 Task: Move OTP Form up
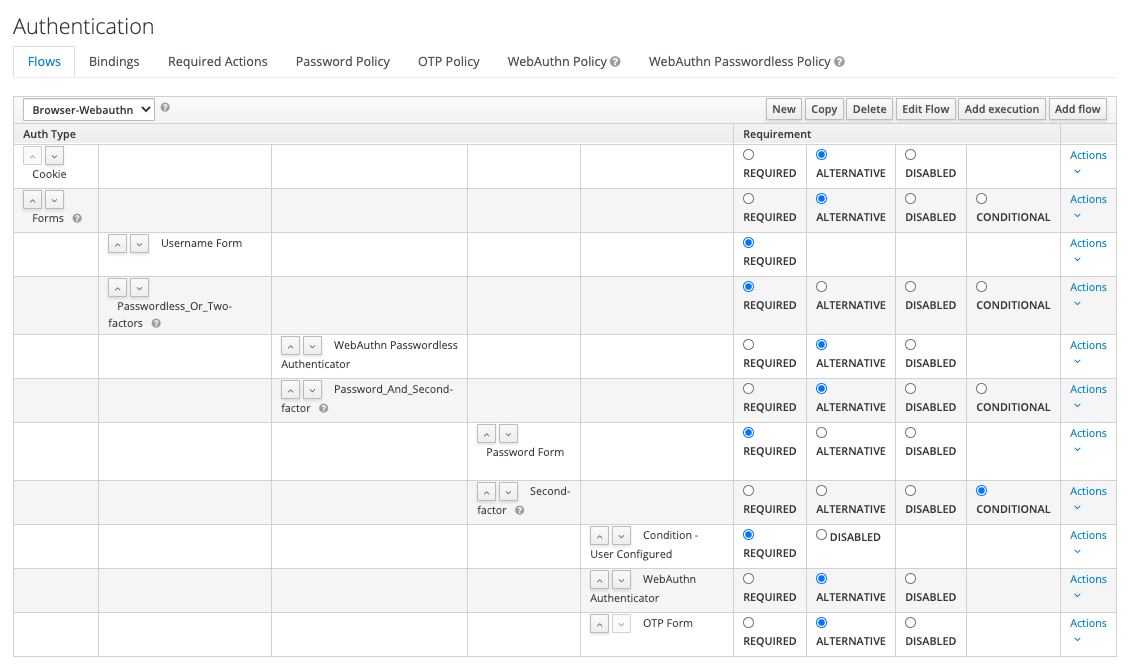[599, 623]
